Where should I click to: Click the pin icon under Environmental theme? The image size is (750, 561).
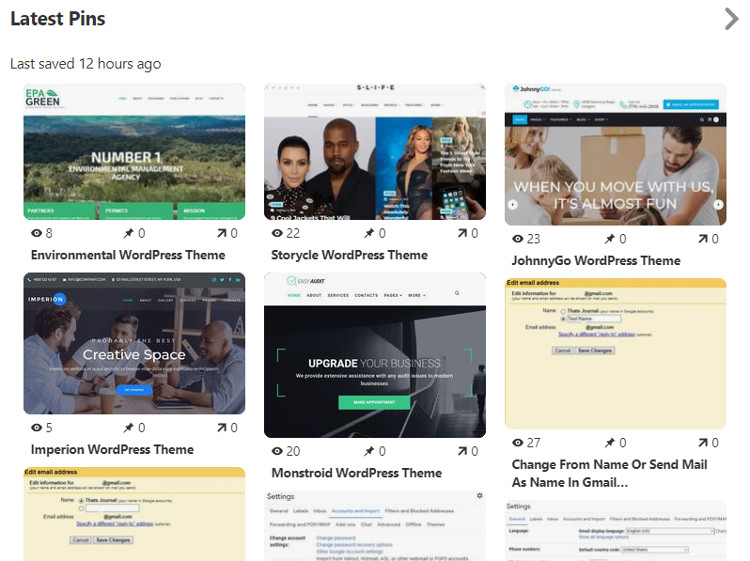(x=128, y=233)
